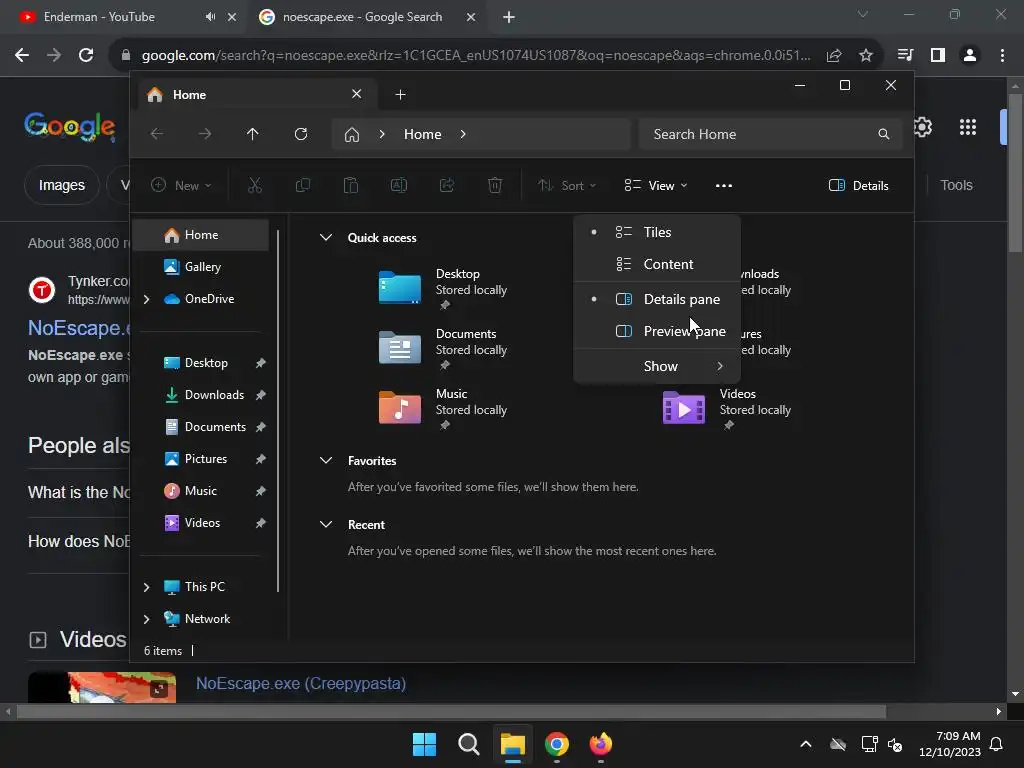Open the NoEscape.exe (Creepypasta) video link

click(301, 683)
